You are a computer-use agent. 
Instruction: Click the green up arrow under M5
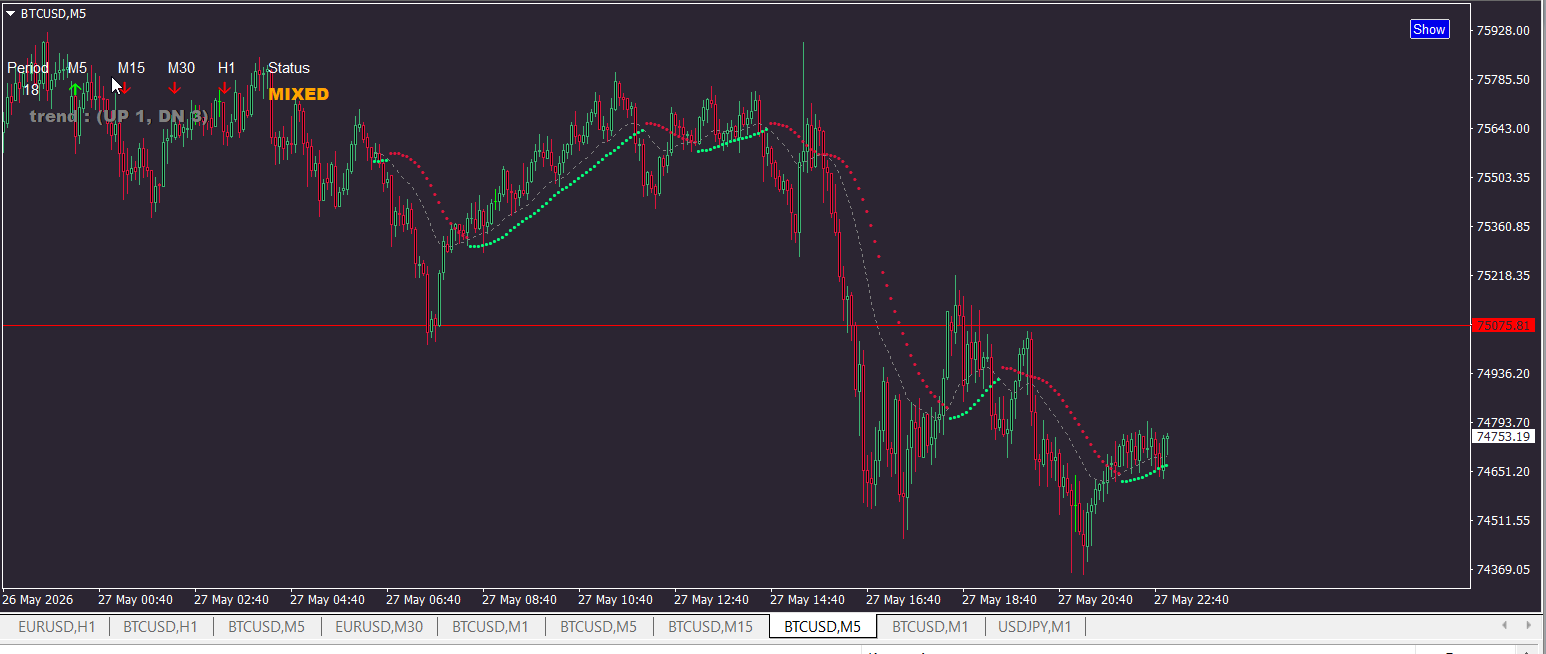(75, 89)
